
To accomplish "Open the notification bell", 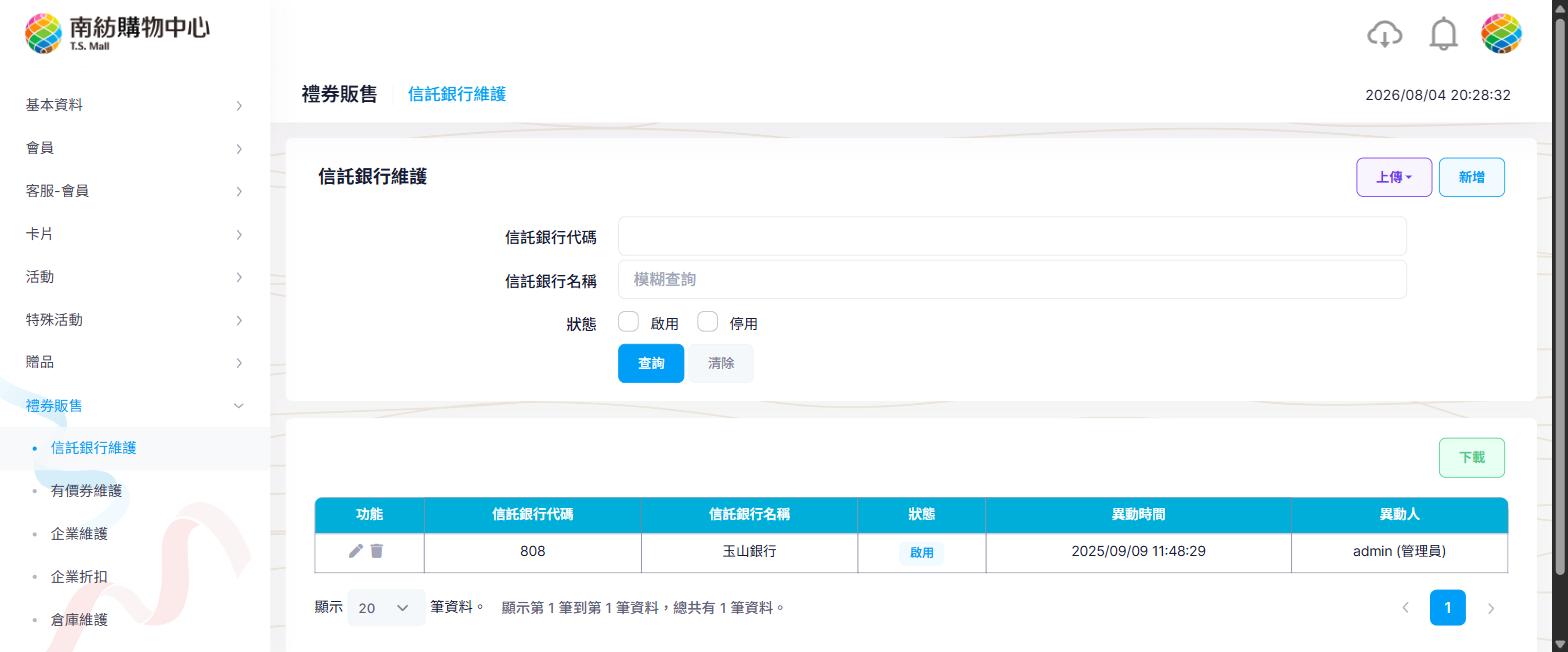I will click(1443, 34).
